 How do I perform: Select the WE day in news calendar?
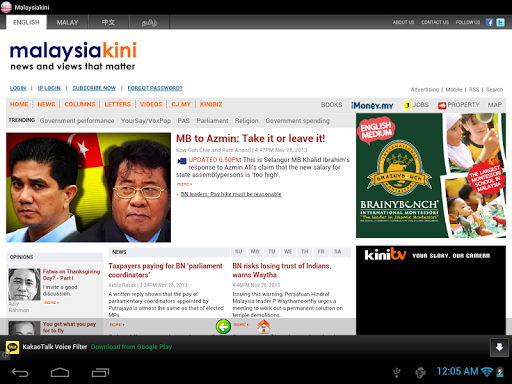pos(288,252)
